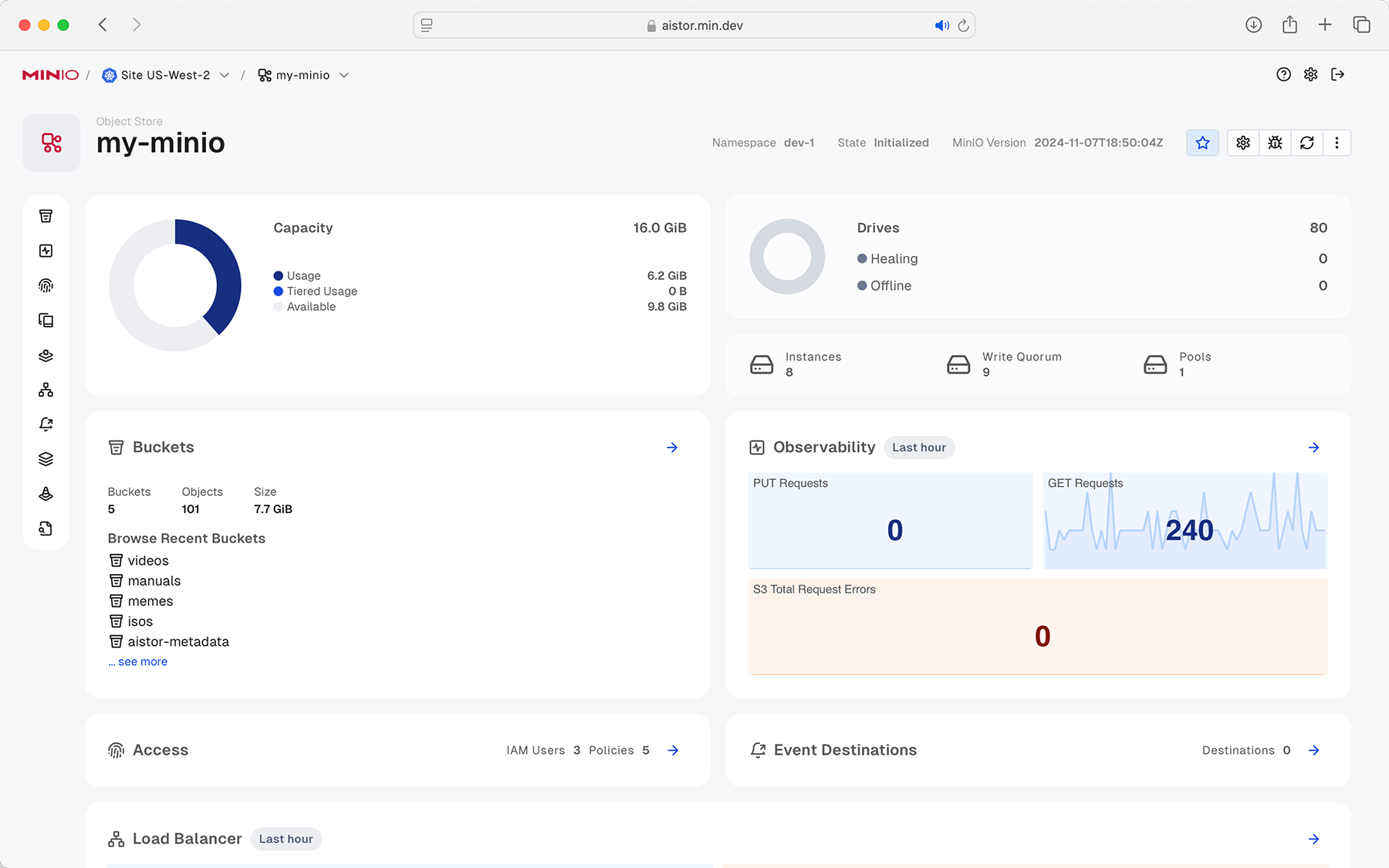Open the help question mark icon

coord(1283,75)
